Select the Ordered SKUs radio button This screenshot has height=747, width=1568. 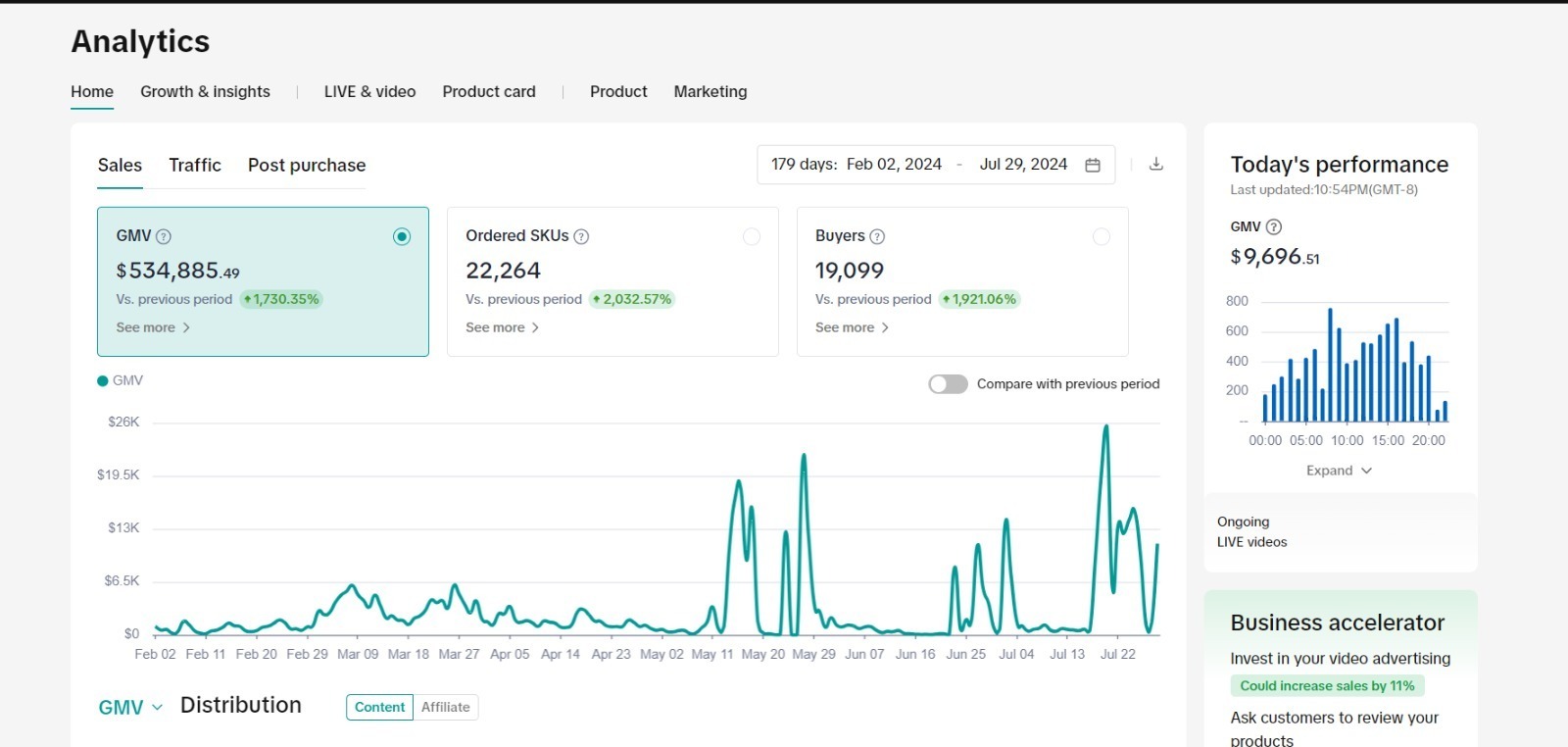752,237
